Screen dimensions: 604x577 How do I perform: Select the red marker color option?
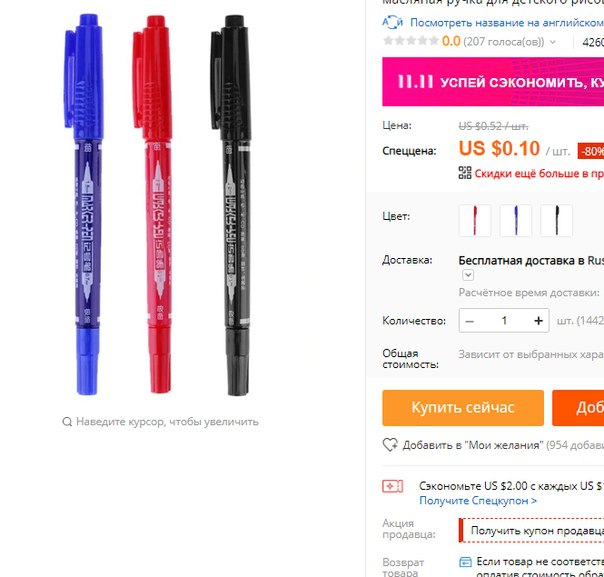click(475, 220)
